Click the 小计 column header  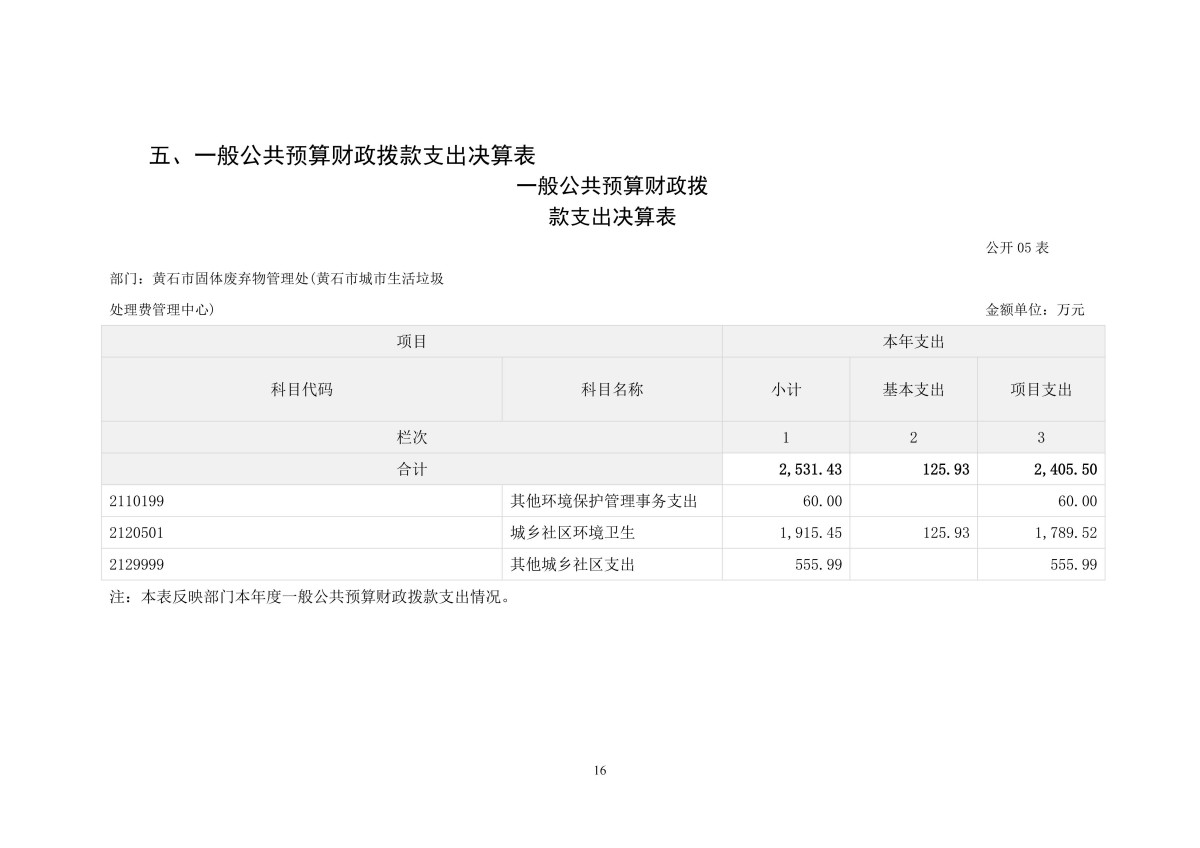(786, 390)
